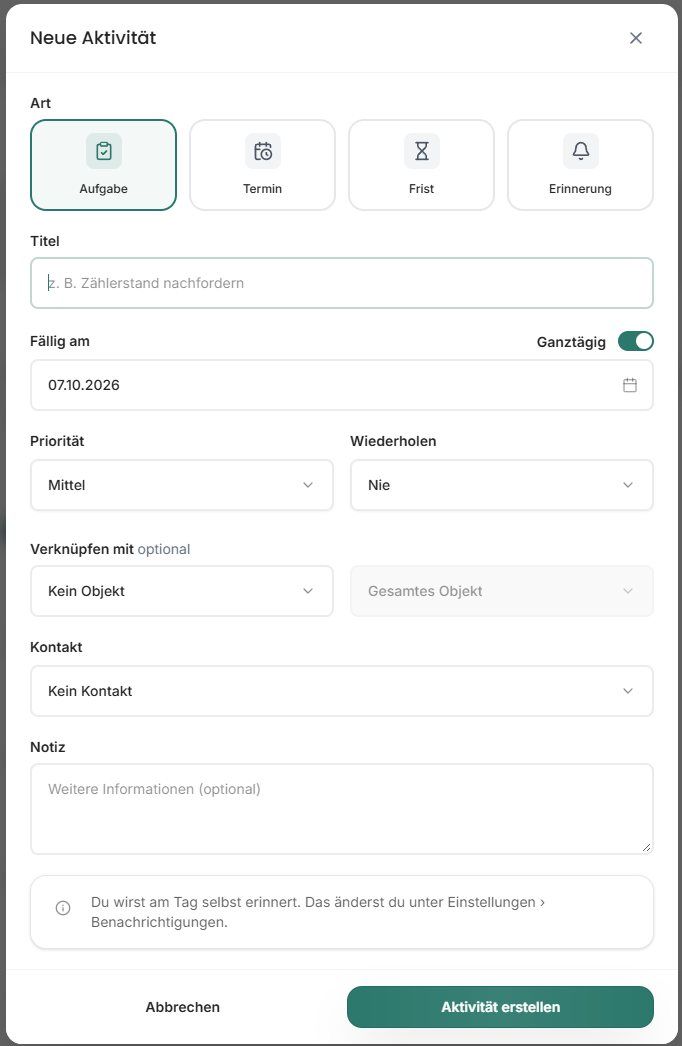The image size is (682, 1046).
Task: Click into the Notiz text area
Action: pos(342,809)
